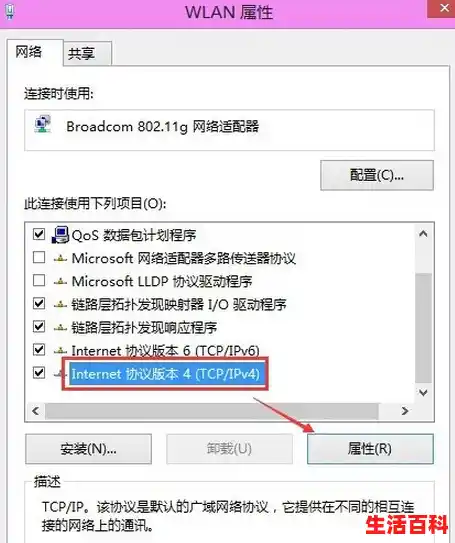Click the 属性(R) properties button
Image resolution: width=455 pixels, height=543 pixels.
[x=370, y=449]
